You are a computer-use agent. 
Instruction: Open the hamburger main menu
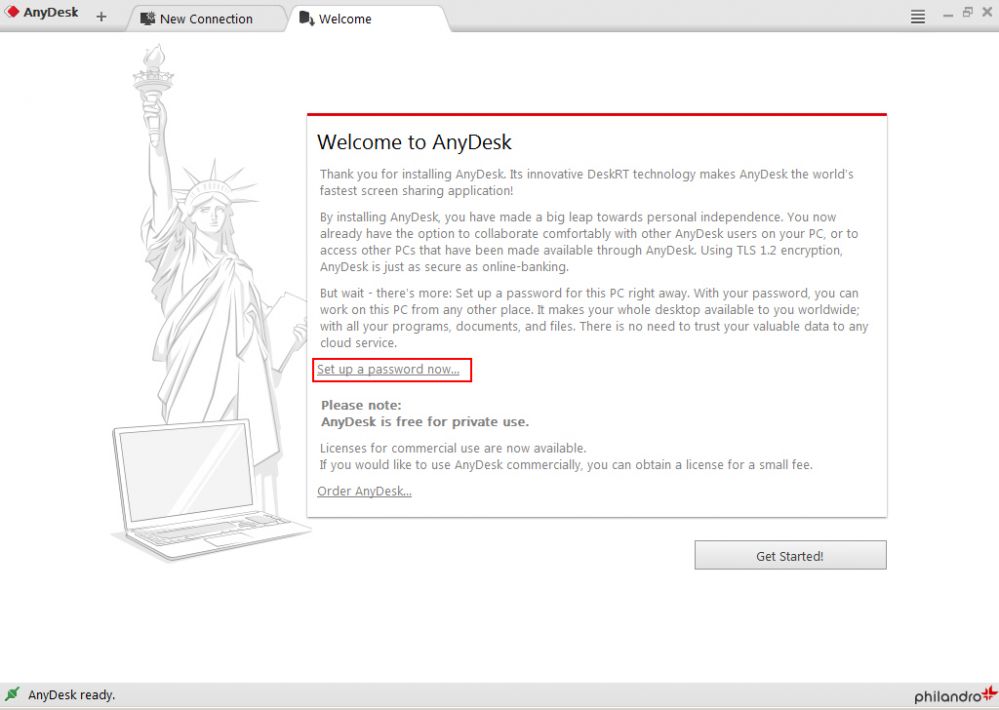(917, 17)
